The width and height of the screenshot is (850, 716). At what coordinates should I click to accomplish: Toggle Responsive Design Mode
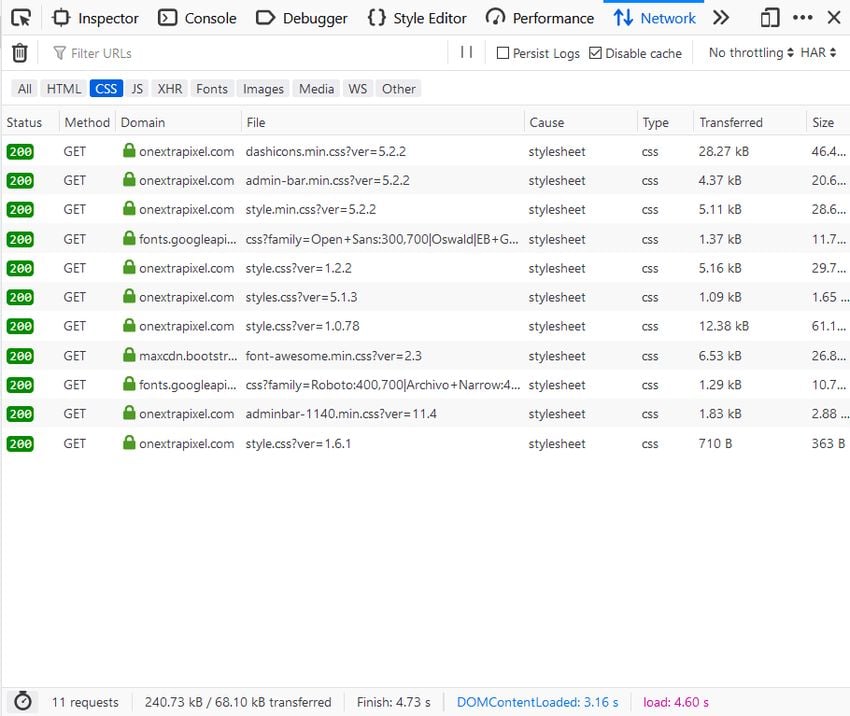point(771,17)
